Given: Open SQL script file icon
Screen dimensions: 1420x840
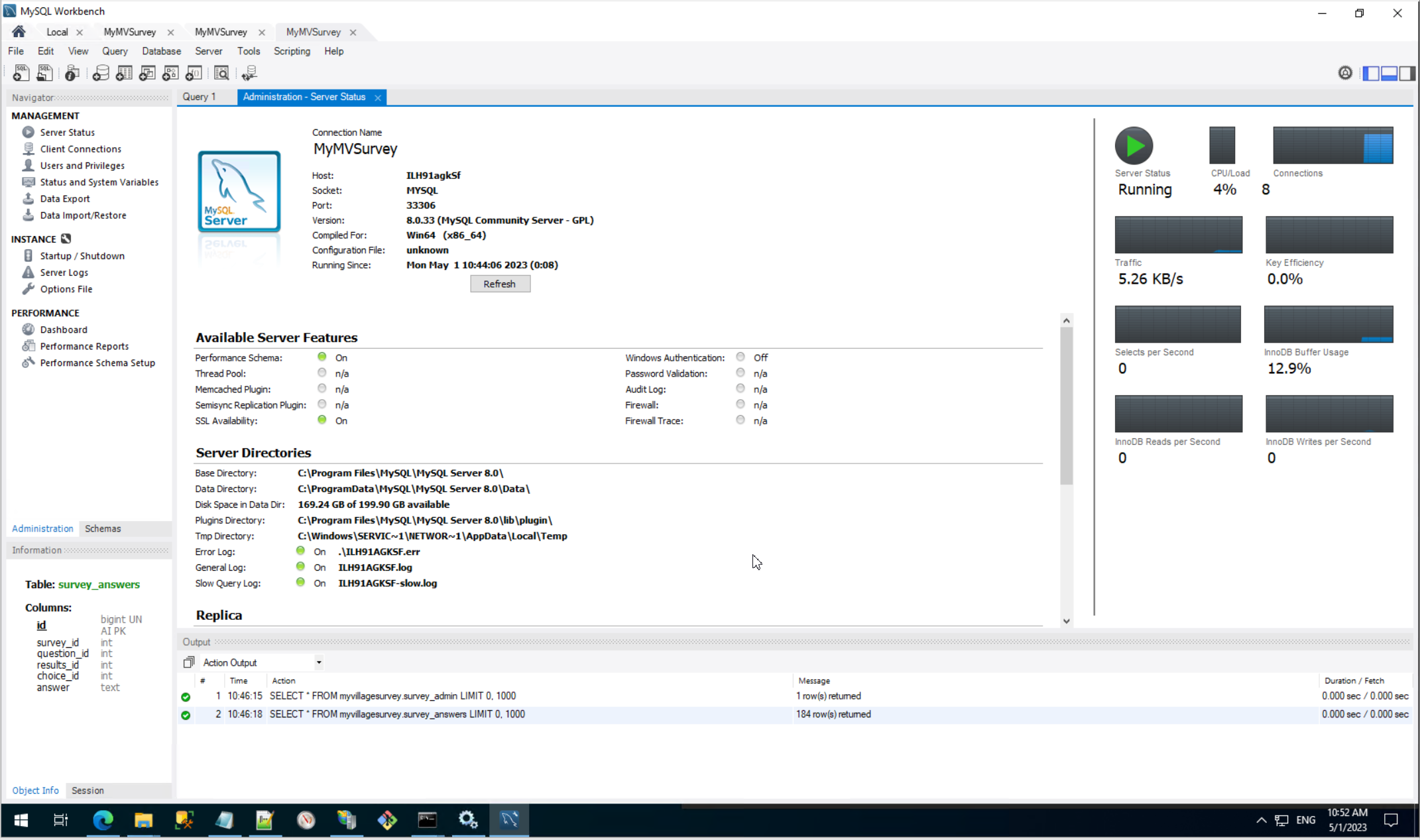Looking at the screenshot, I should (x=44, y=73).
